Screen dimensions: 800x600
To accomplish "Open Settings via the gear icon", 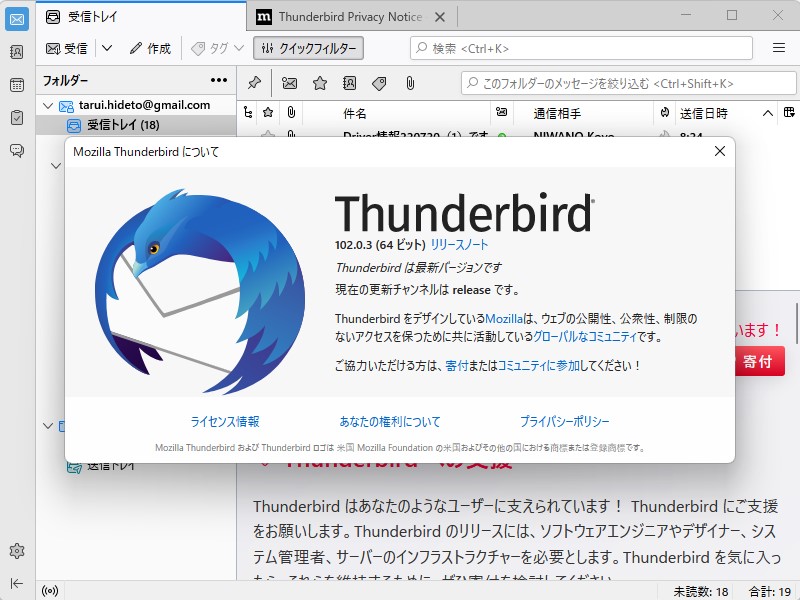I will (x=15, y=549).
